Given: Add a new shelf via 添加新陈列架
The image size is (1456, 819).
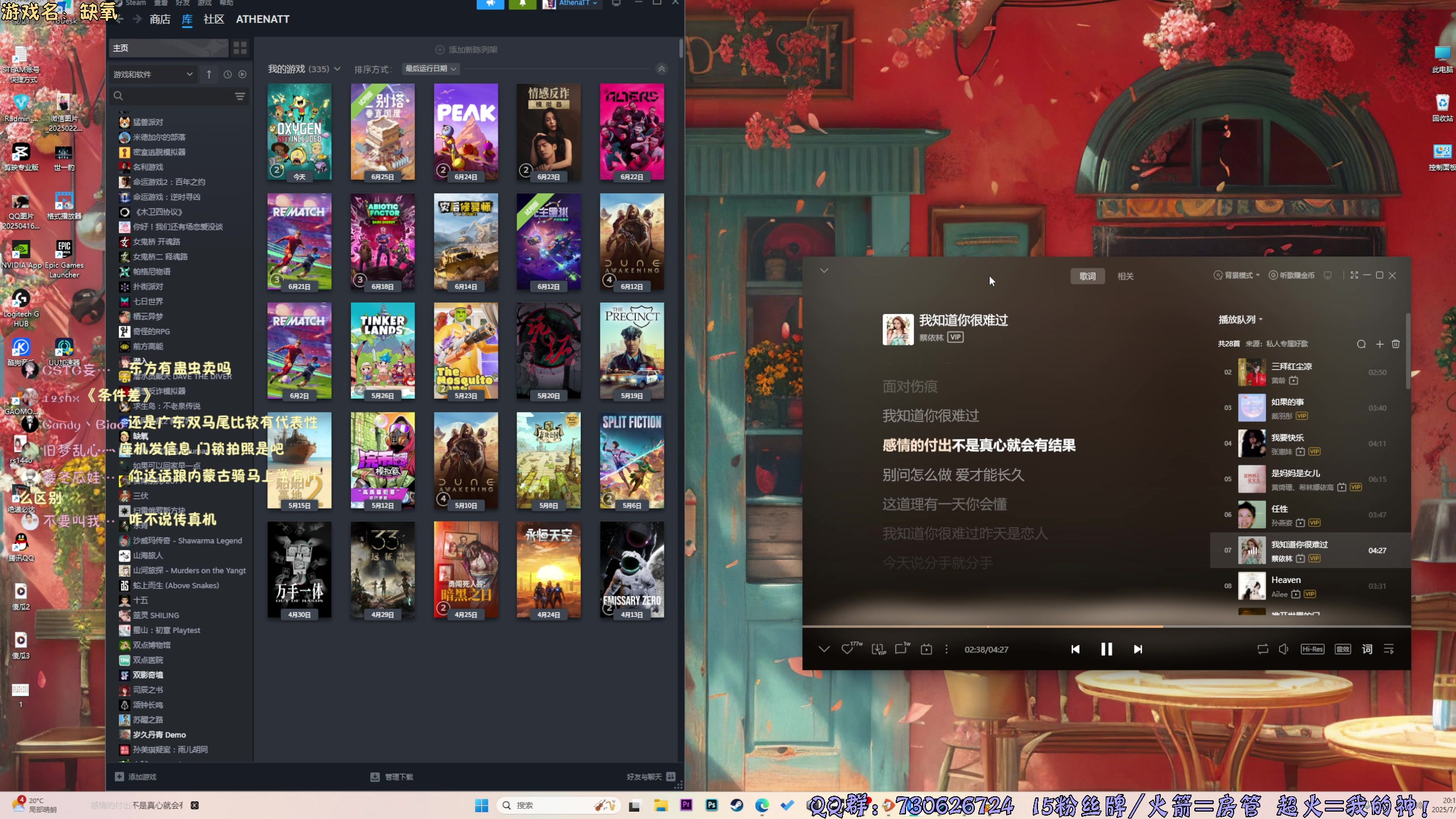Looking at the screenshot, I should 466,49.
